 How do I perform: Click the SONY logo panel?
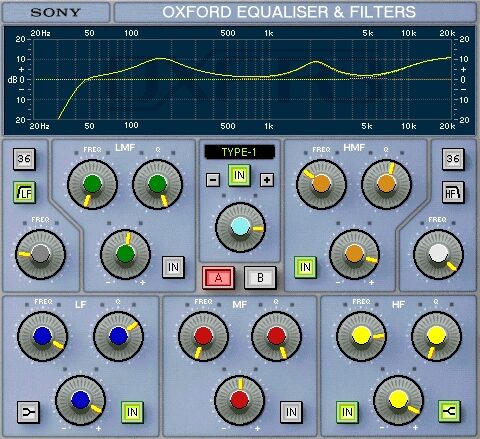(x=56, y=13)
